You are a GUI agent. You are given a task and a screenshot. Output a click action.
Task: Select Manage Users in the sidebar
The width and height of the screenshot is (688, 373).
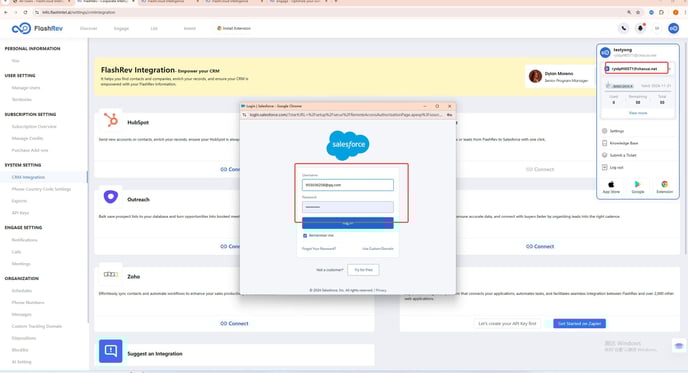pos(26,88)
